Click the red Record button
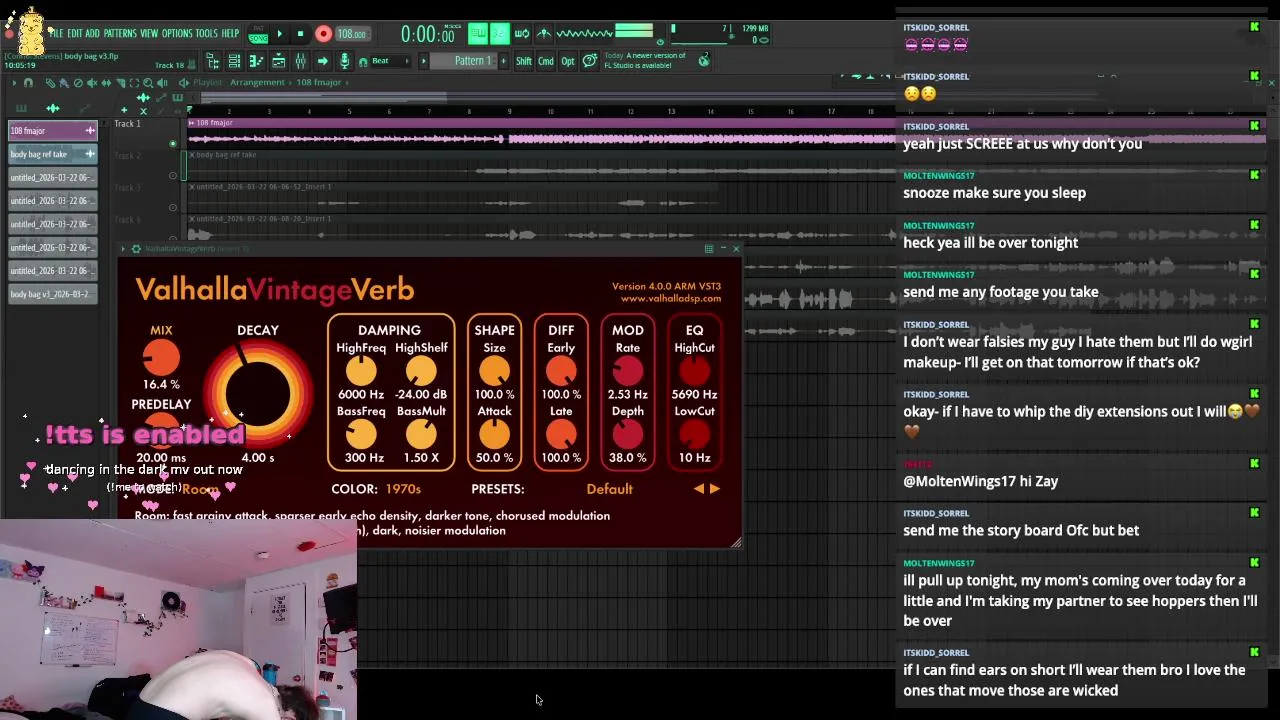This screenshot has width=1280, height=720. (x=323, y=34)
